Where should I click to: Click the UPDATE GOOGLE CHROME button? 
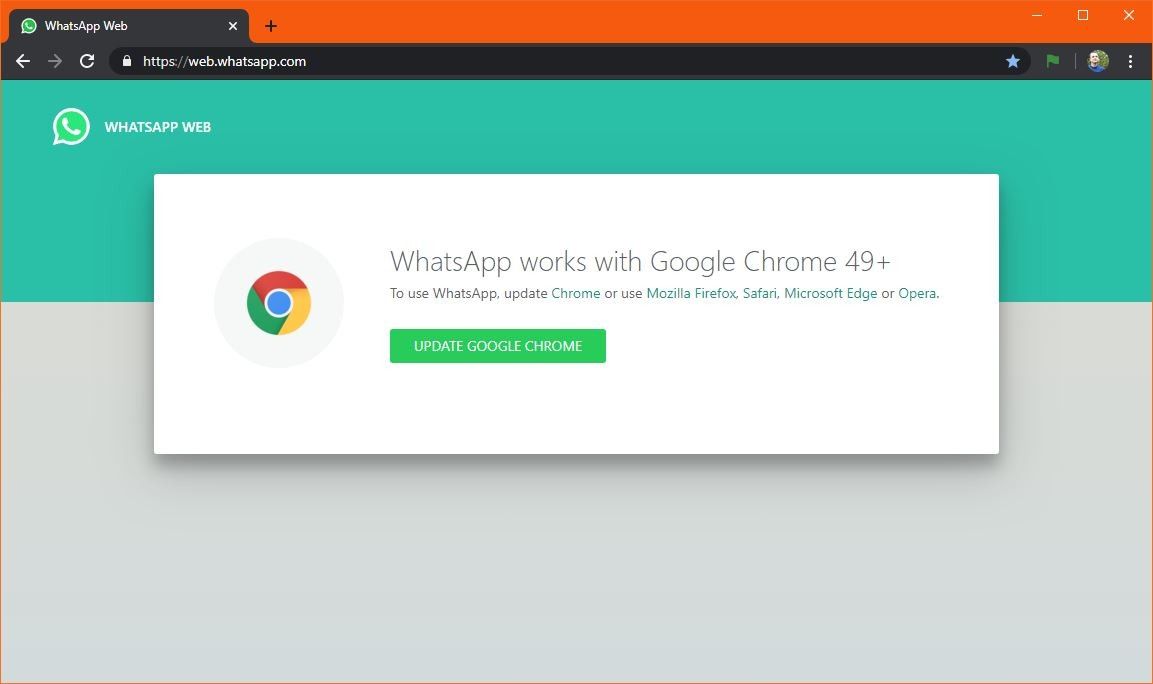(x=497, y=345)
